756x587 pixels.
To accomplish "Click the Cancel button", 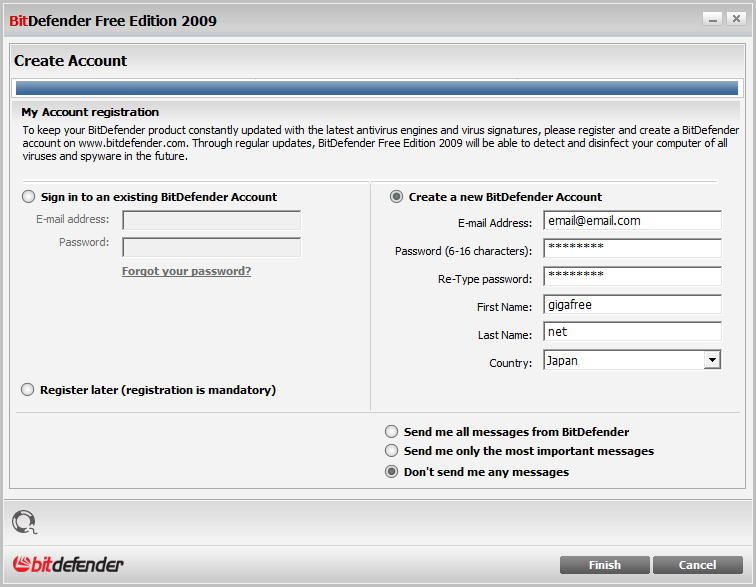I will 698,565.
